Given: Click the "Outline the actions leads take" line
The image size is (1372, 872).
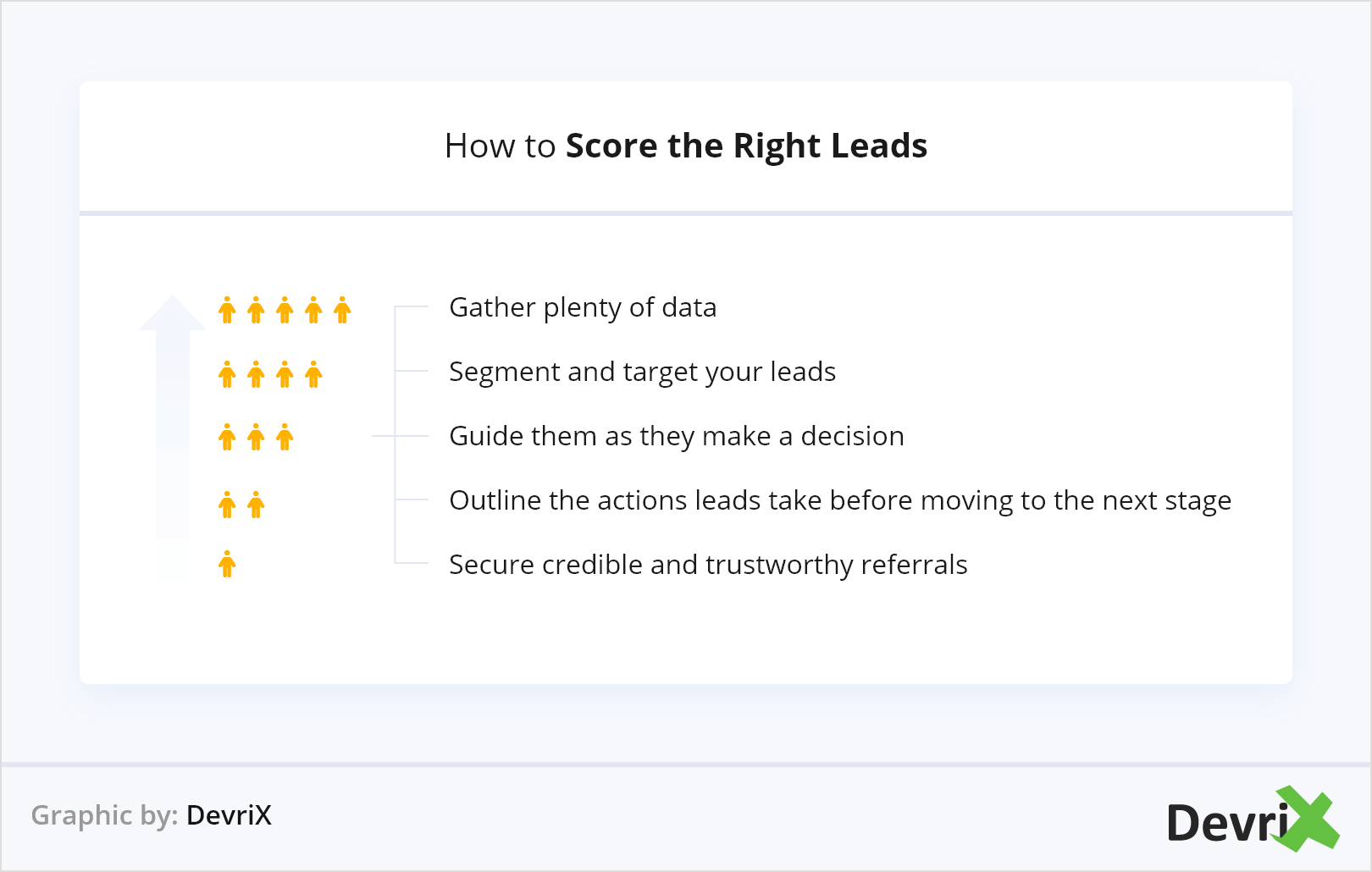Looking at the screenshot, I should click(839, 500).
